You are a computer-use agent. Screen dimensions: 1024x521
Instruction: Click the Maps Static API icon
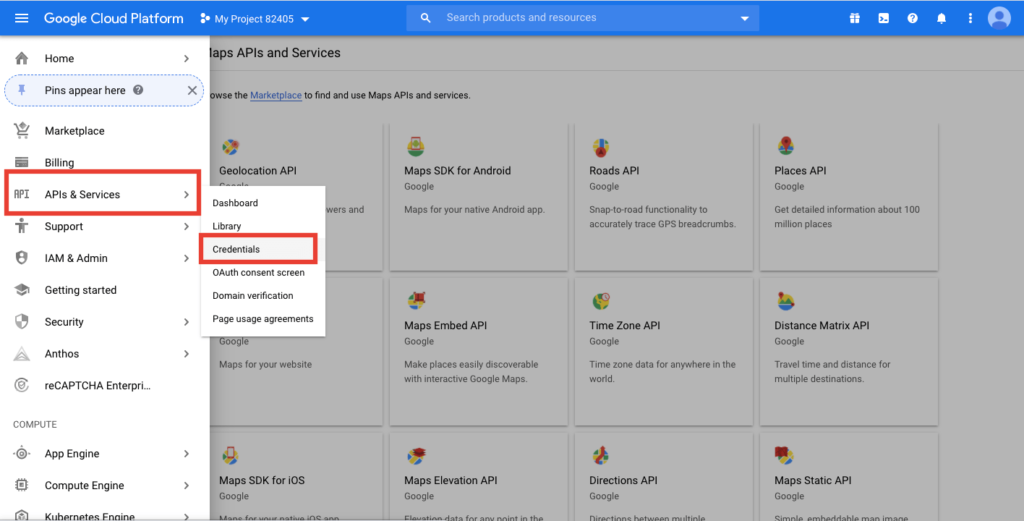tap(784, 455)
